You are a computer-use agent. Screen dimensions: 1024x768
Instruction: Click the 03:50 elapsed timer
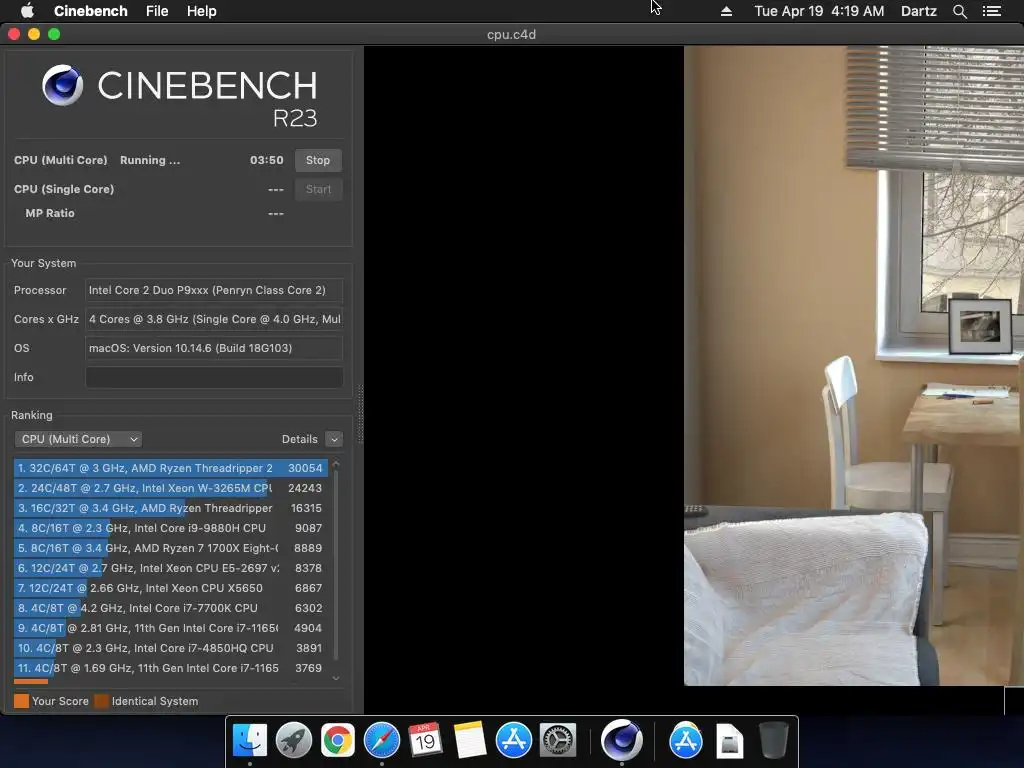click(266, 160)
